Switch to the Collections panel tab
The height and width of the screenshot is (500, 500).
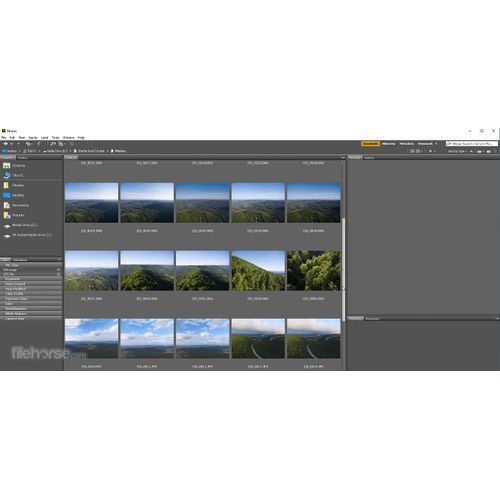click(x=20, y=260)
